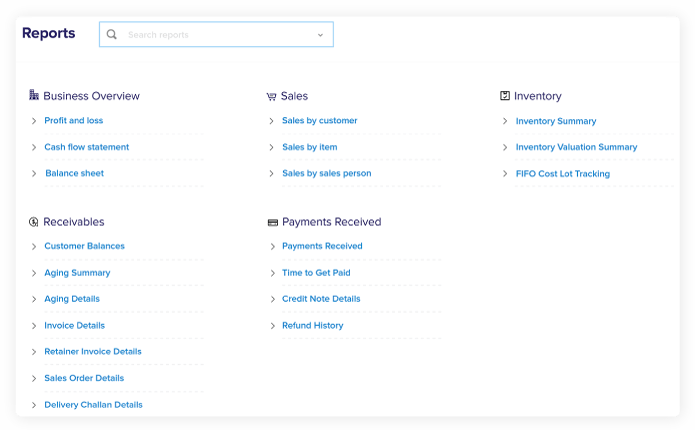Expand chevron beside Sales by sales person
This screenshot has width=695, height=430.
[x=271, y=173]
